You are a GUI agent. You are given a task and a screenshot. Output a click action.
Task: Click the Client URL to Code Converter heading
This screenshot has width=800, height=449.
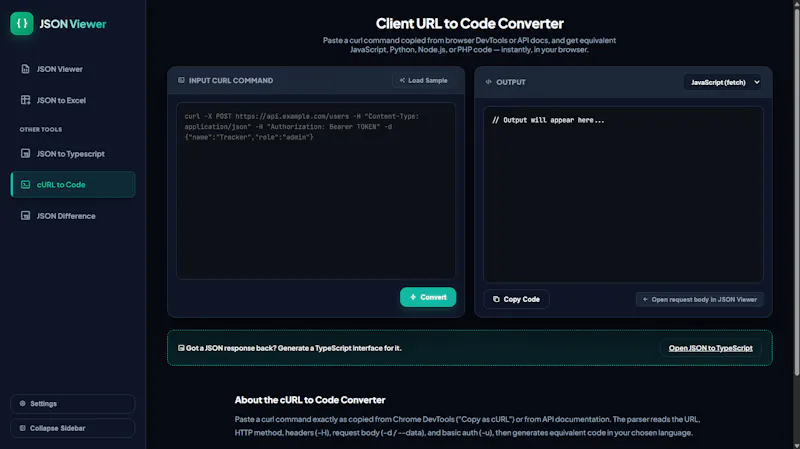[469, 23]
